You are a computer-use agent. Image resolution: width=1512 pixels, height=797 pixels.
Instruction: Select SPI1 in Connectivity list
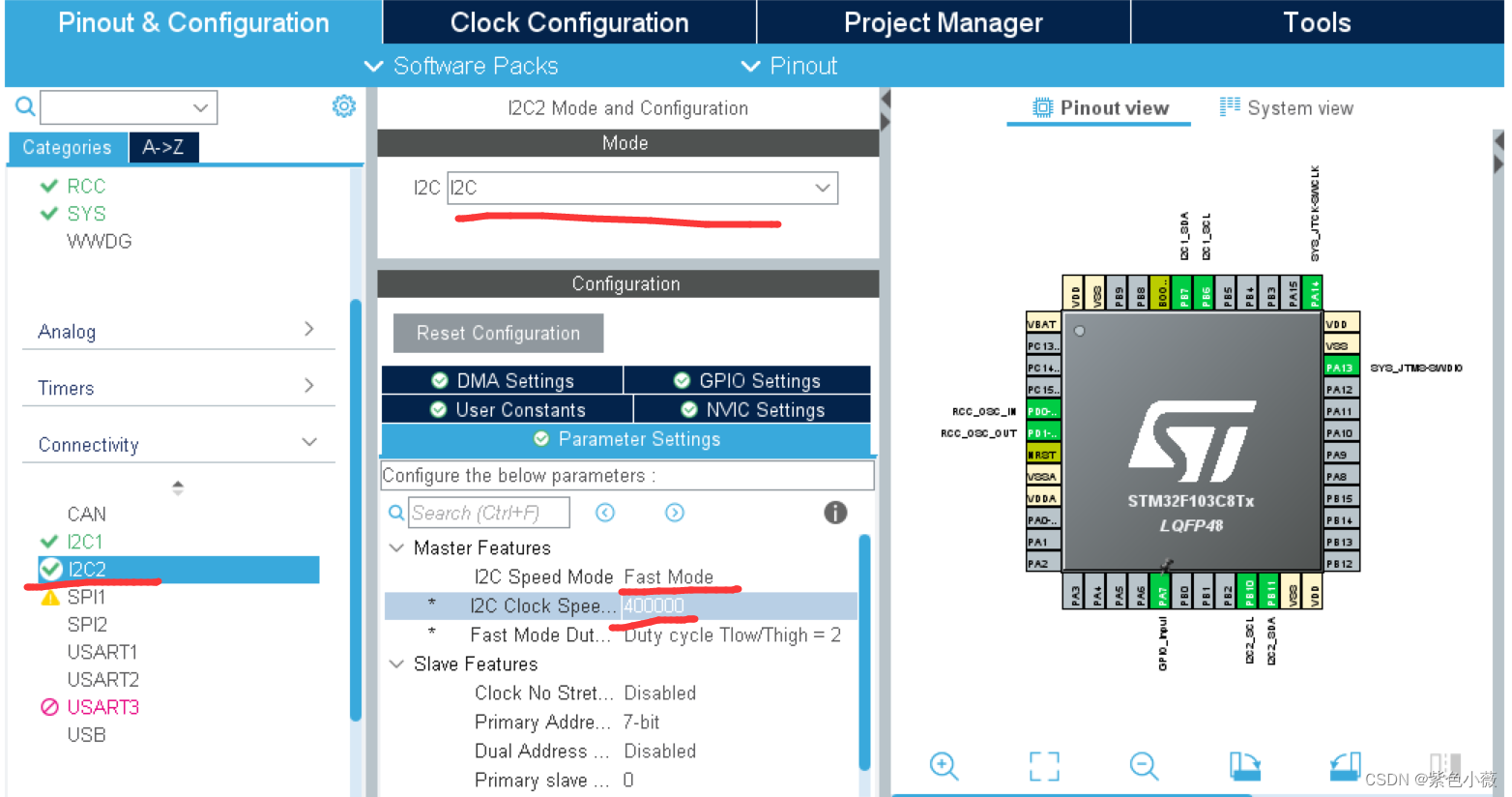pos(86,597)
